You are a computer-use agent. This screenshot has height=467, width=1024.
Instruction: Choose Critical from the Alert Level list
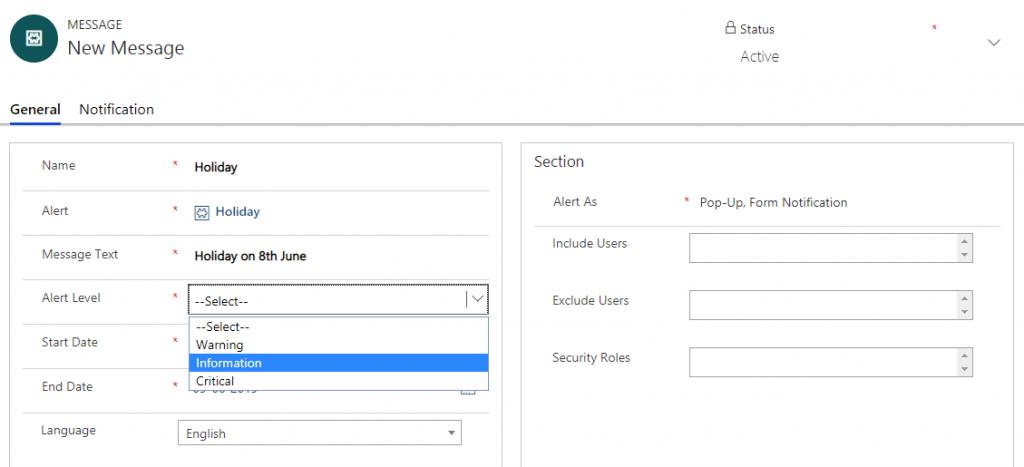215,381
